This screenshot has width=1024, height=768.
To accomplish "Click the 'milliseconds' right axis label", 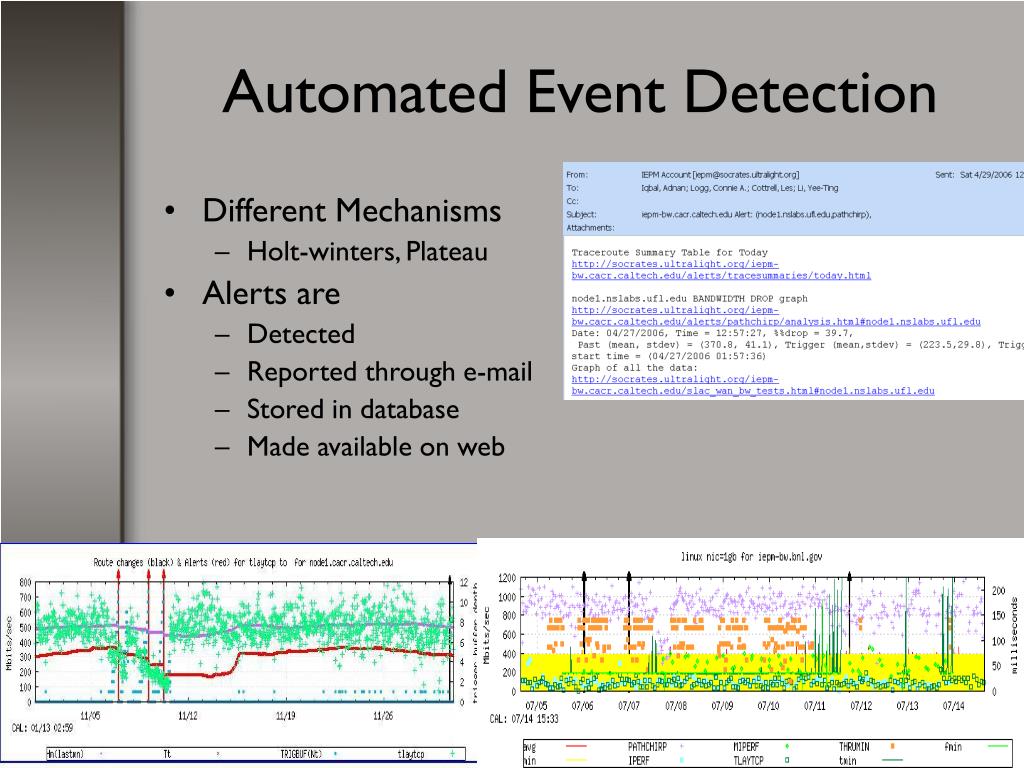I will [x=1014, y=634].
